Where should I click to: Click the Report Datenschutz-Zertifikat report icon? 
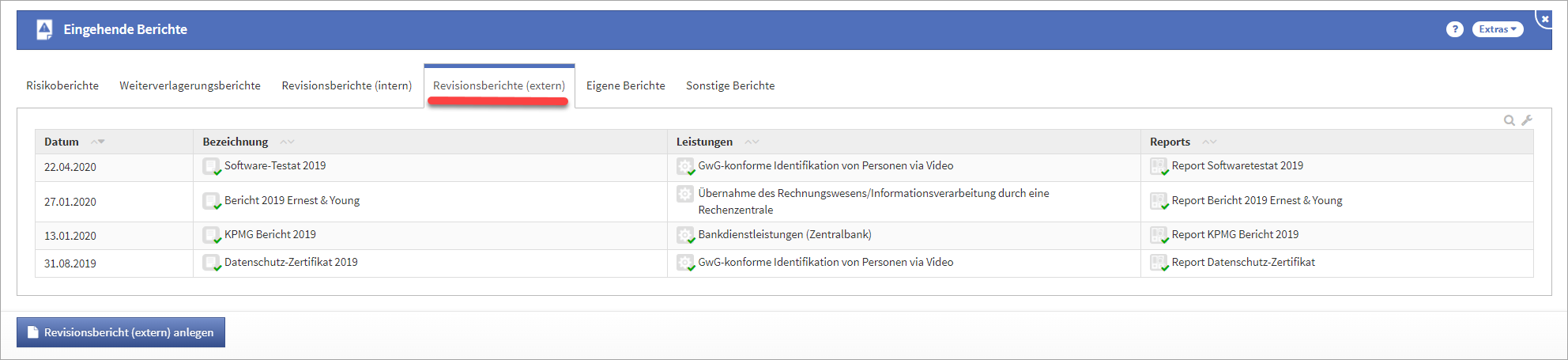click(x=1159, y=263)
